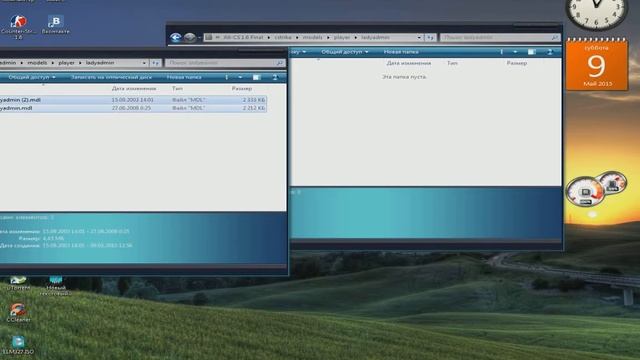Change view icon in front window toolbar
640x360 pixels.
pyautogui.click(x=227, y=77)
